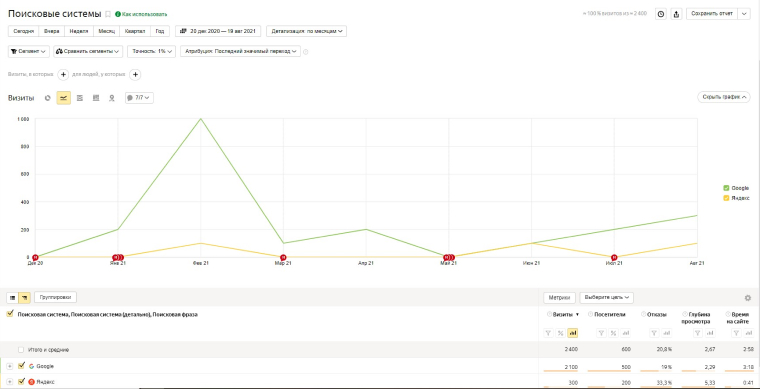Screen dimensions: 760x389
Task: Toggle the Google legend color swatch
Action: [x=726, y=188]
